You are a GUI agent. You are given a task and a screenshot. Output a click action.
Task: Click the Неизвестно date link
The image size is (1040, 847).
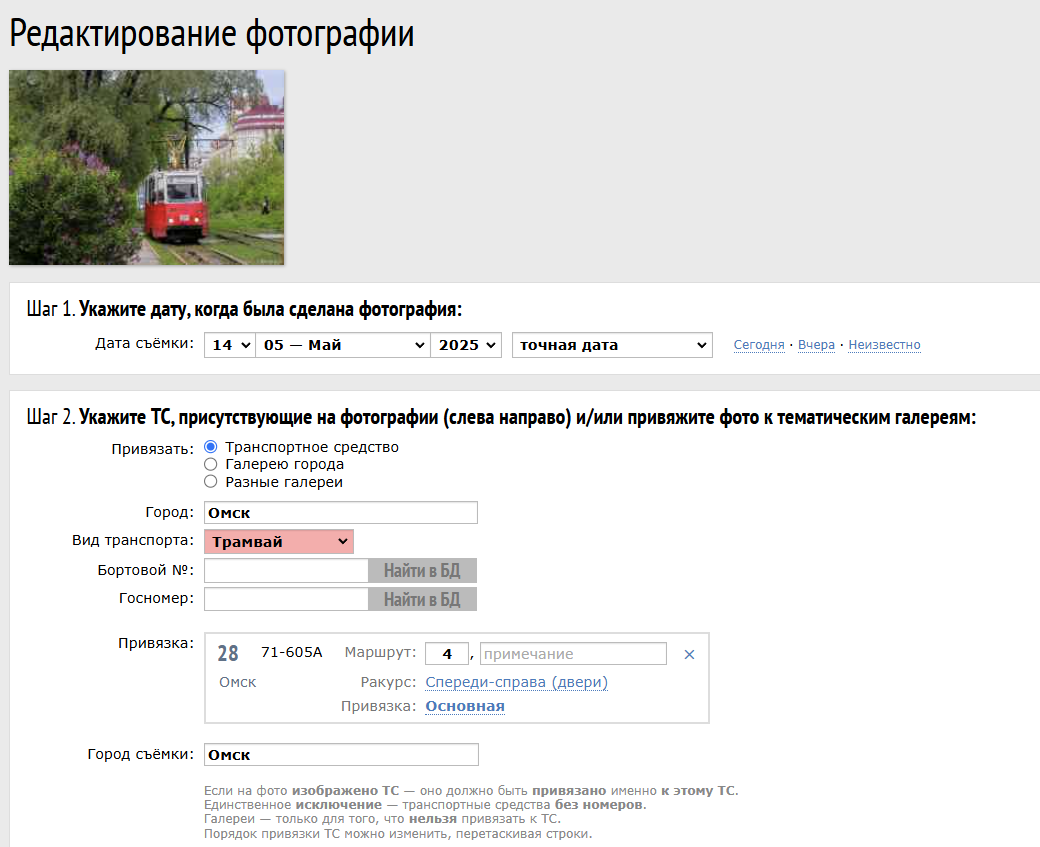click(x=884, y=345)
